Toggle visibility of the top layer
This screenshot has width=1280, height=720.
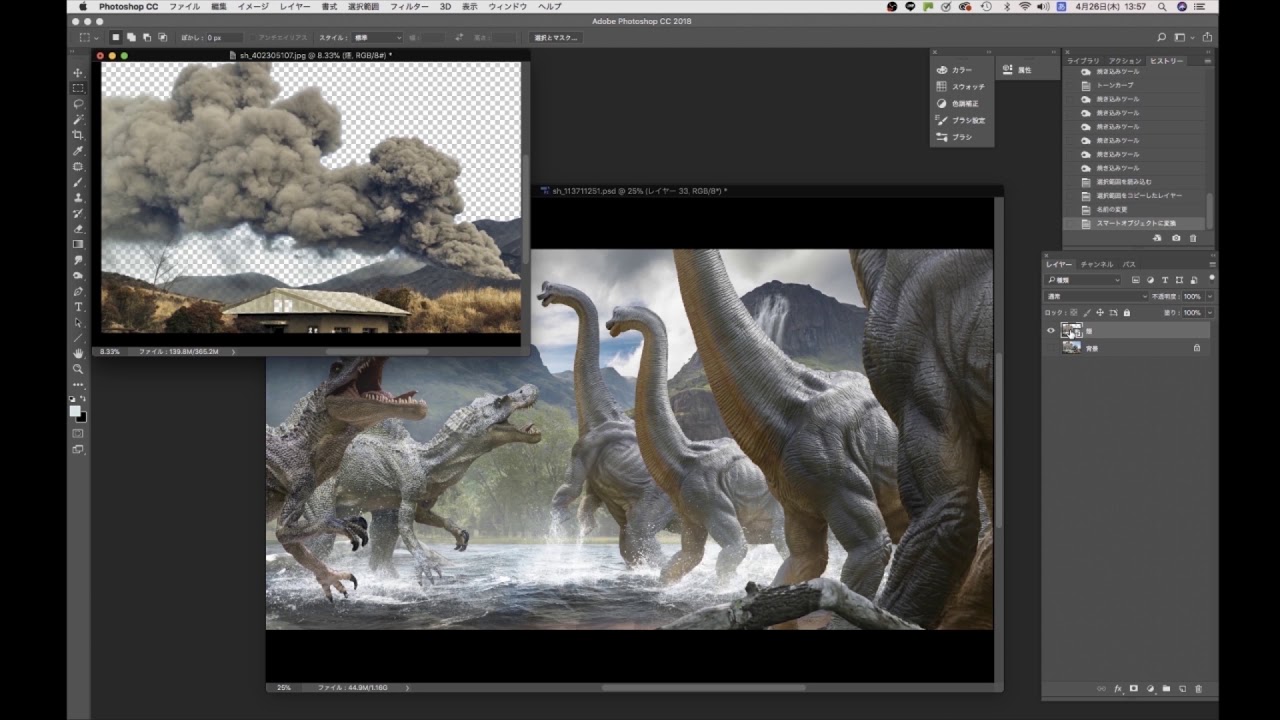(1050, 330)
